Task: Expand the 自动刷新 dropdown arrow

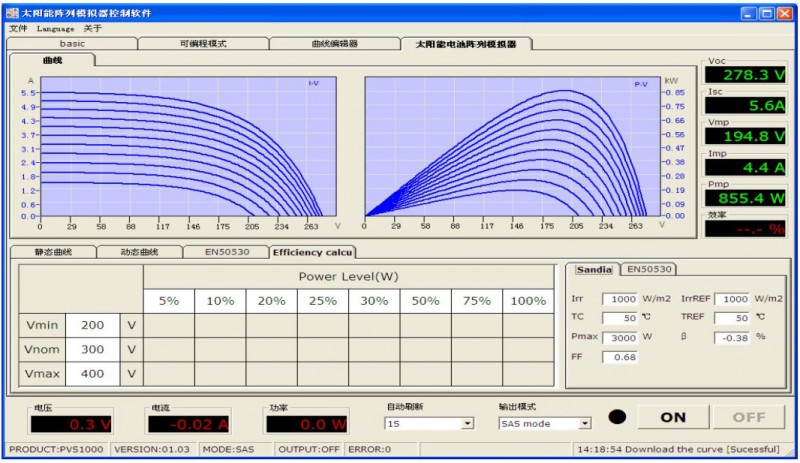Action: pyautogui.click(x=467, y=424)
